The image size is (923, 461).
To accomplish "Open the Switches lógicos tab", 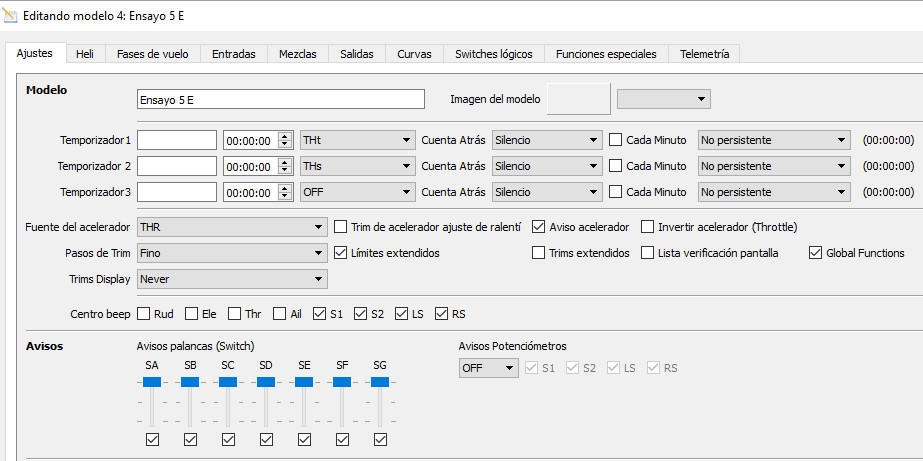I will point(493,54).
